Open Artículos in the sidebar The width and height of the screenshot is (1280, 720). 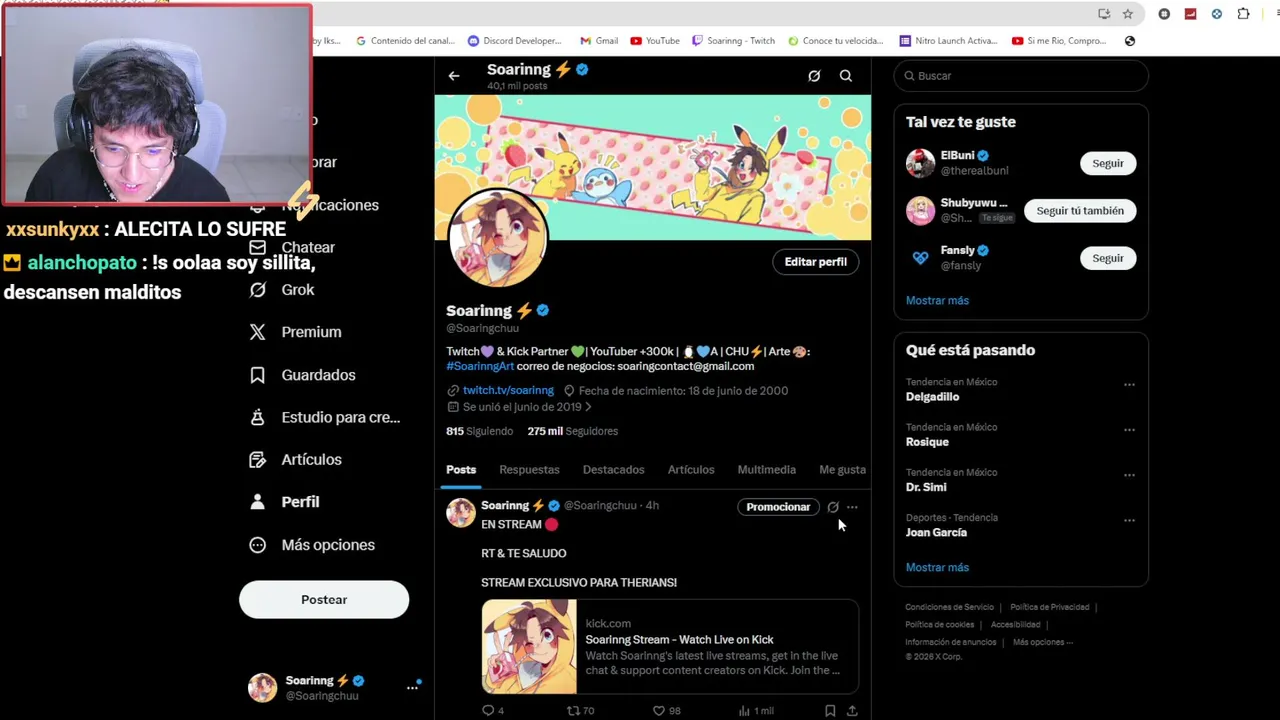pyautogui.click(x=295, y=460)
